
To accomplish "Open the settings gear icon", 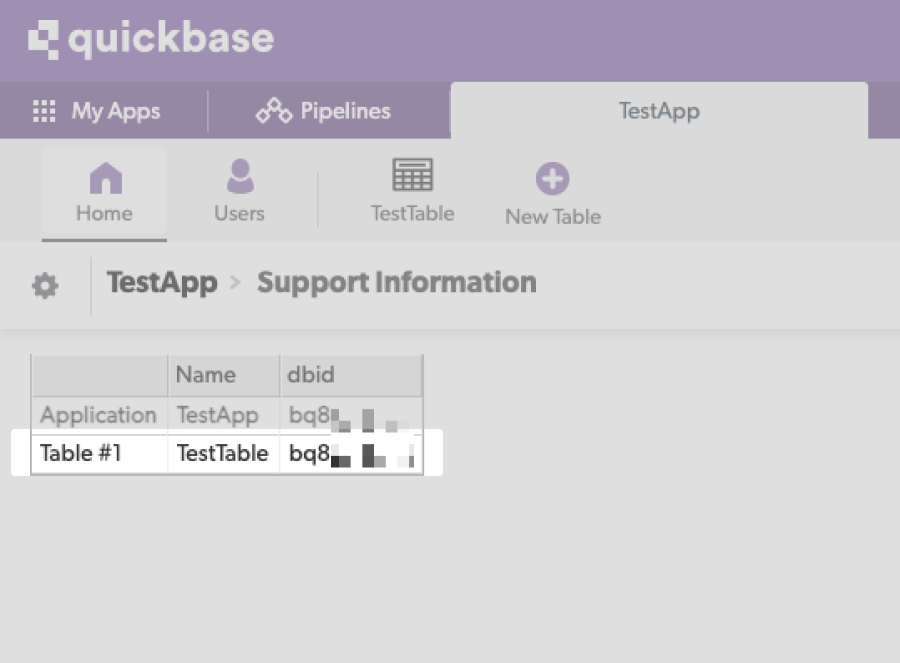I will point(44,283).
